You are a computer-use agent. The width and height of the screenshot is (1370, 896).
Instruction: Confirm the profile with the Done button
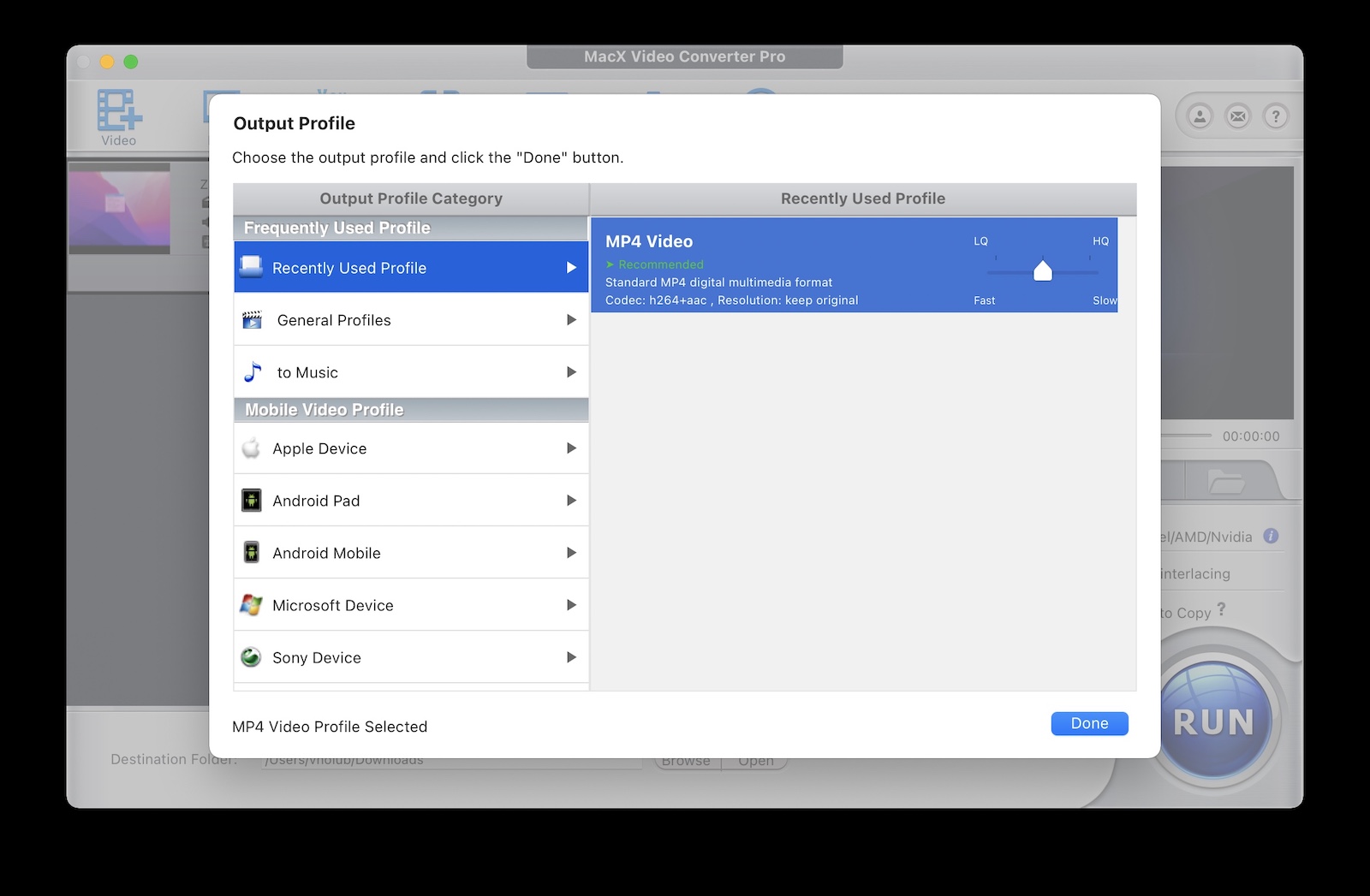pos(1089,723)
